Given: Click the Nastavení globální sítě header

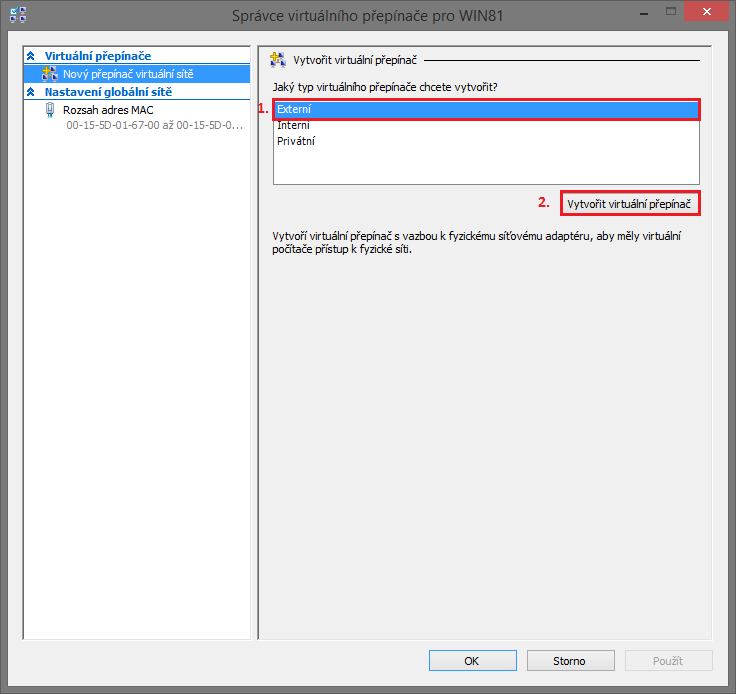Looking at the screenshot, I should pyautogui.click(x=108, y=92).
